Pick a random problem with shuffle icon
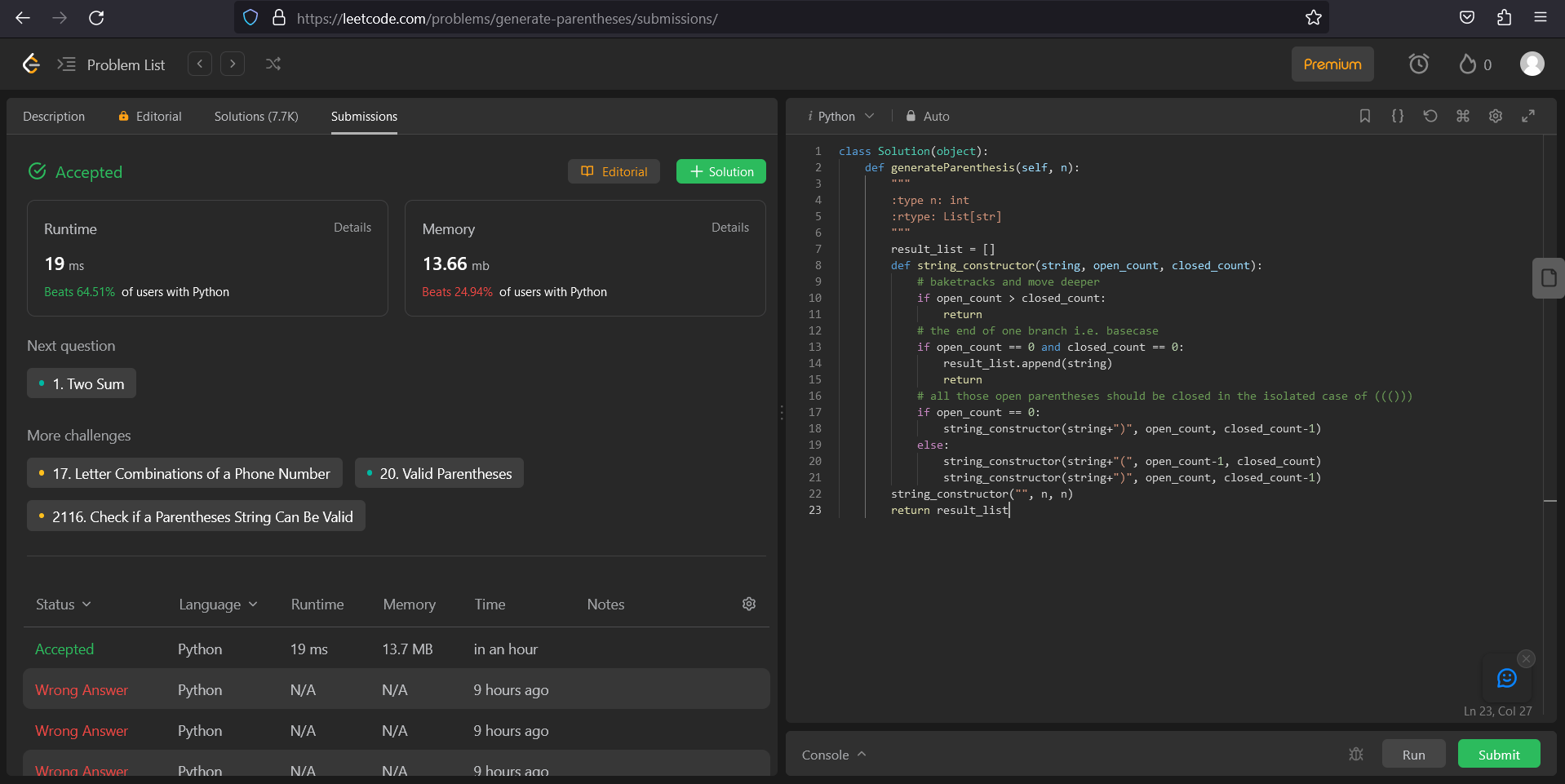The height and width of the screenshot is (784, 1565). point(273,64)
